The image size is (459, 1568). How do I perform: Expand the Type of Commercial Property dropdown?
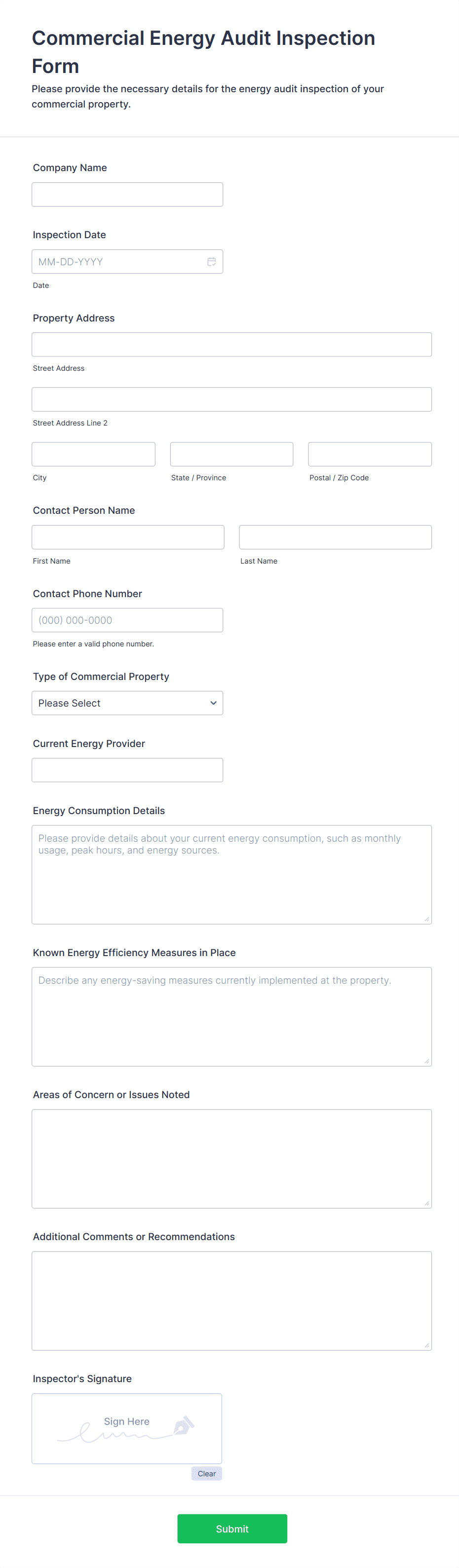click(x=127, y=703)
